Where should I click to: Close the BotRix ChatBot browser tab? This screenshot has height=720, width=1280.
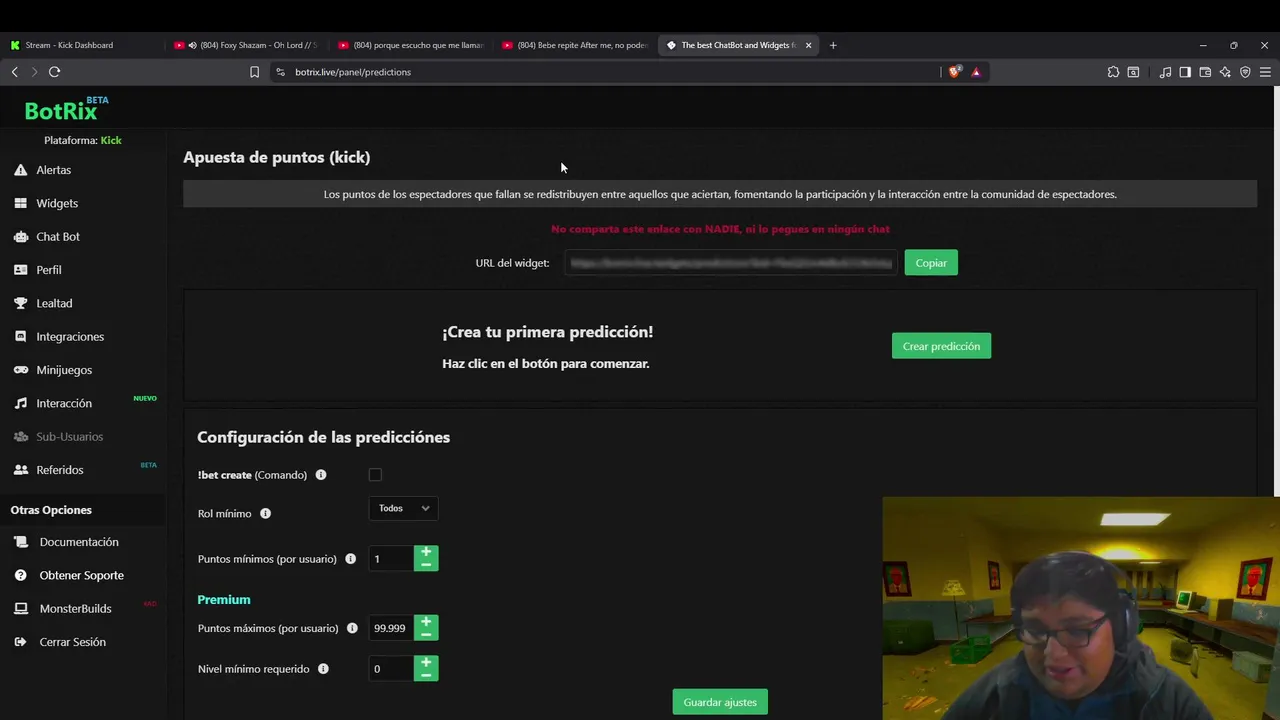click(808, 45)
